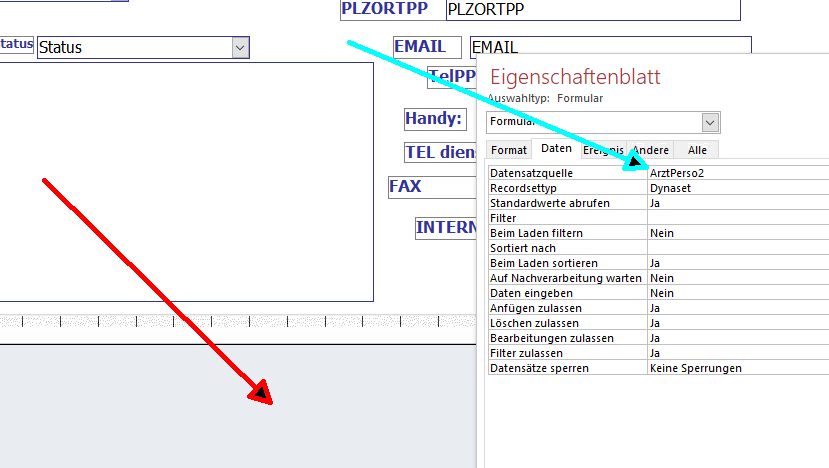This screenshot has height=468, width=829.
Task: Click the form footer section bar
Action: 238,321
